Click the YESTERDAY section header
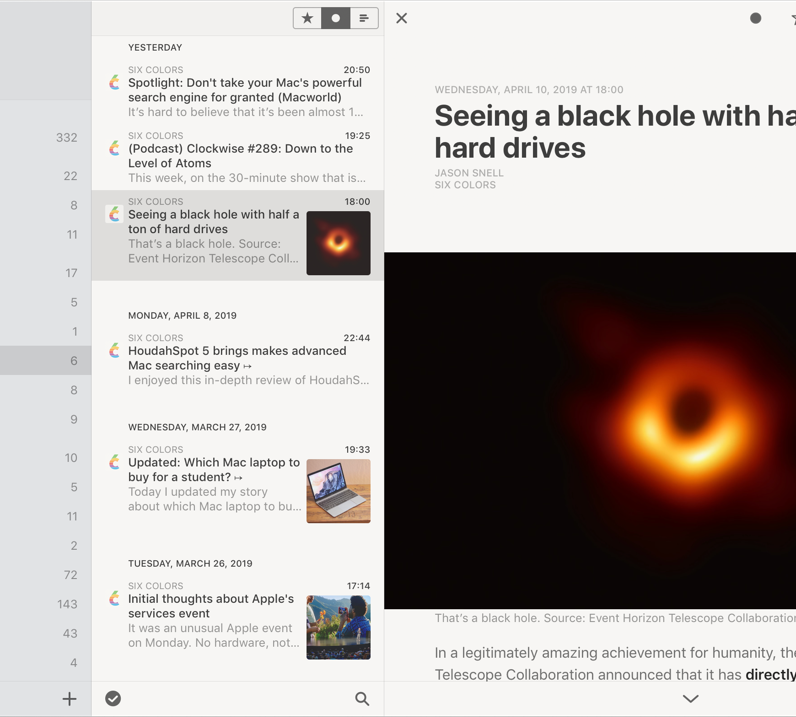Screen dimensions: 796x717 pyautogui.click(x=155, y=48)
